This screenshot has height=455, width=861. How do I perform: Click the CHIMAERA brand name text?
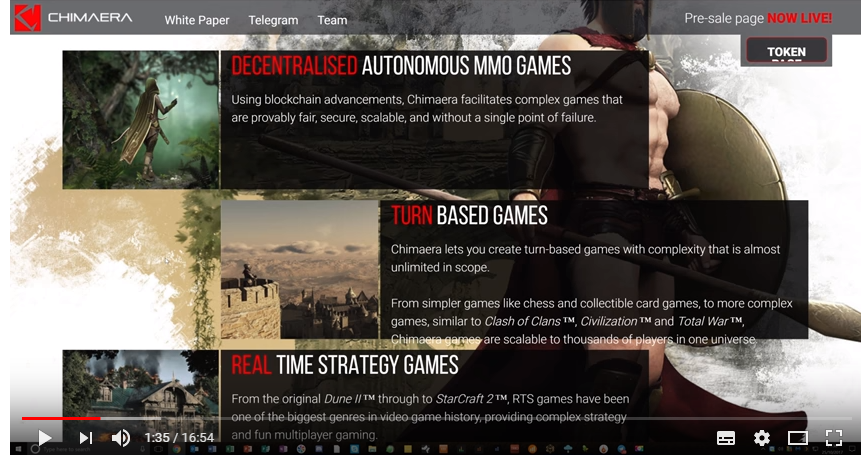90,18
